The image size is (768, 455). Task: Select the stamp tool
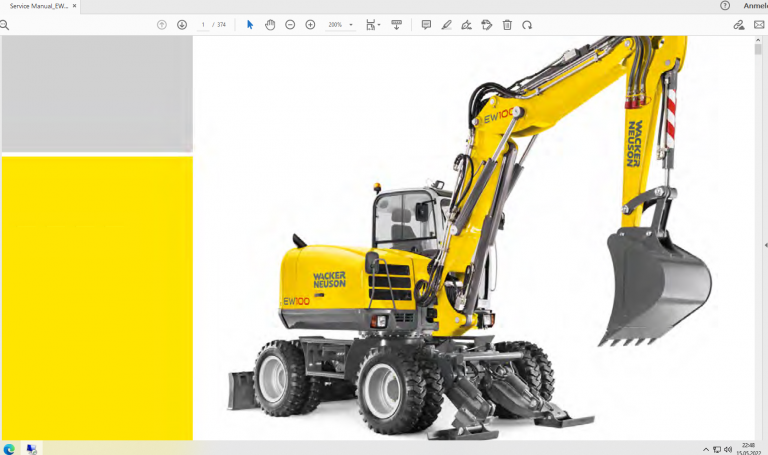[x=486, y=24]
